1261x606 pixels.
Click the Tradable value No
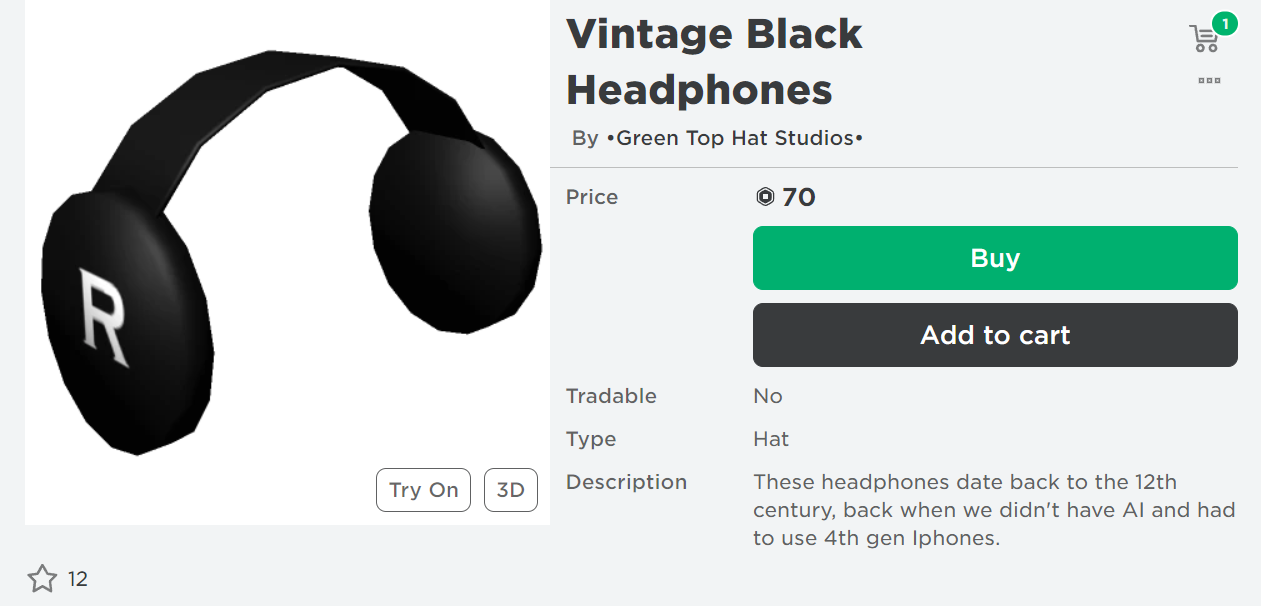tap(767, 396)
